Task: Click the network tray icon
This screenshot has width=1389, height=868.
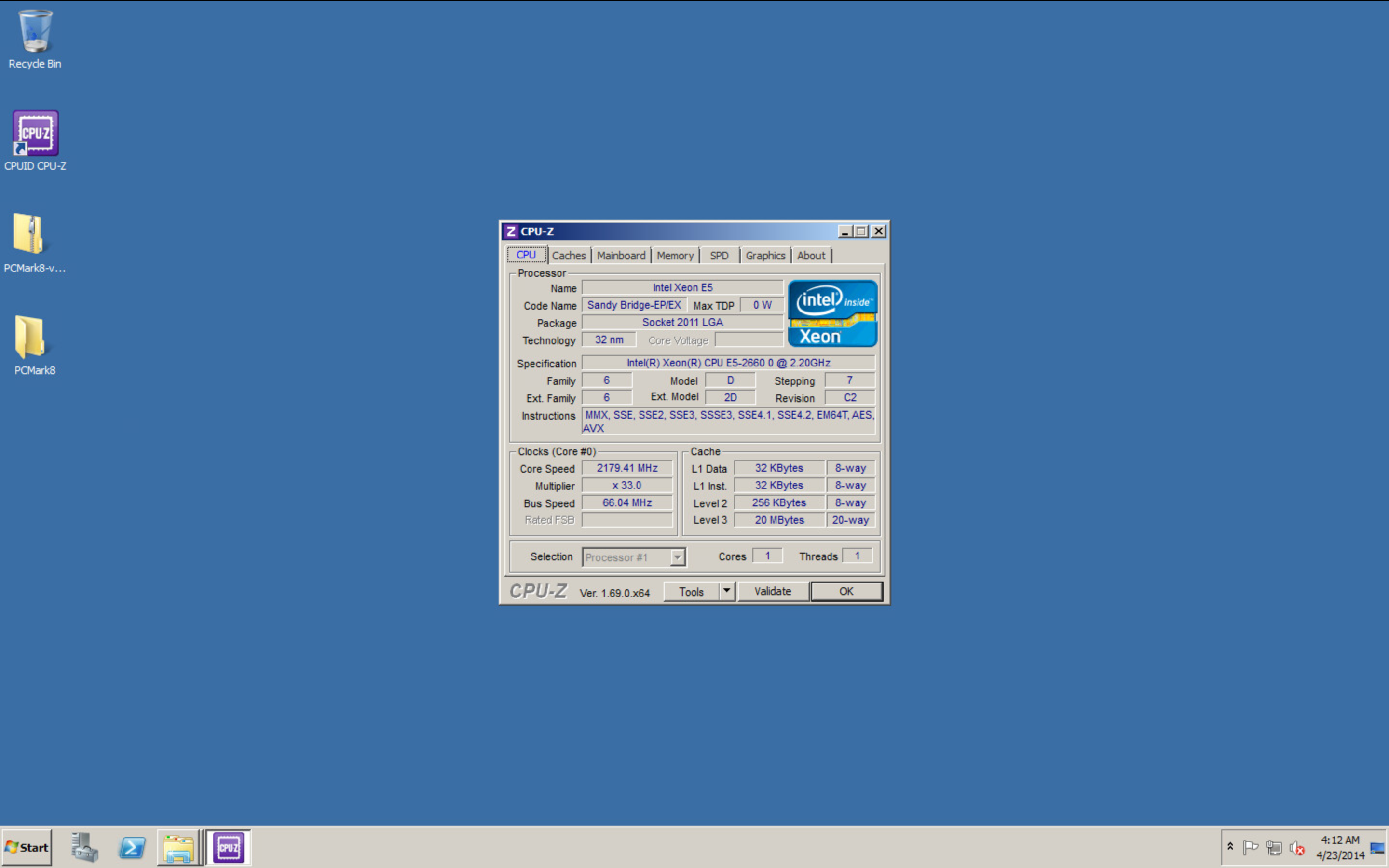Action: (x=1274, y=847)
